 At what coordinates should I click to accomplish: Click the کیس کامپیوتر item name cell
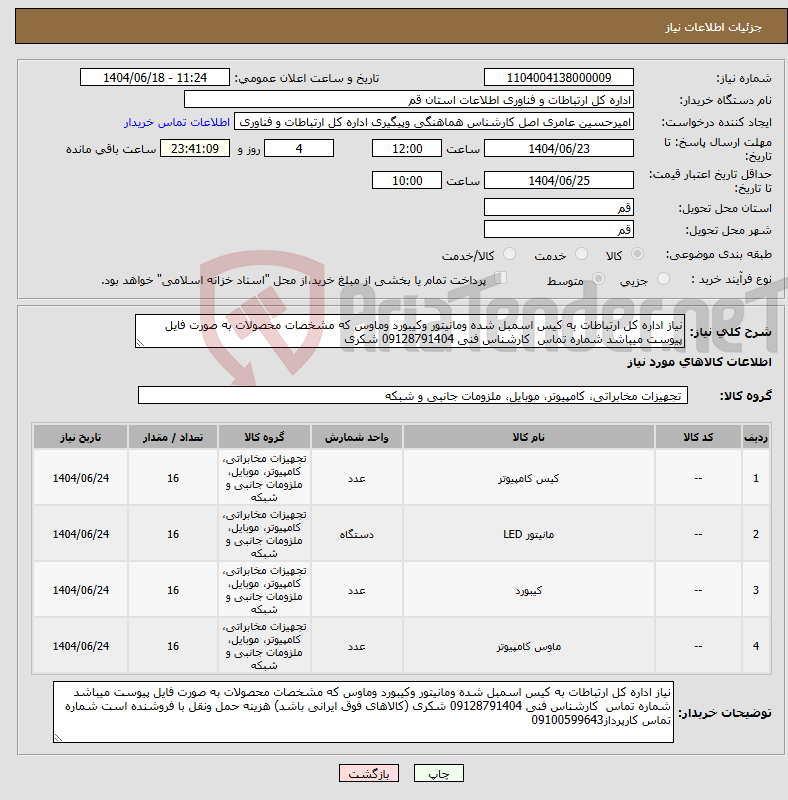(529, 478)
